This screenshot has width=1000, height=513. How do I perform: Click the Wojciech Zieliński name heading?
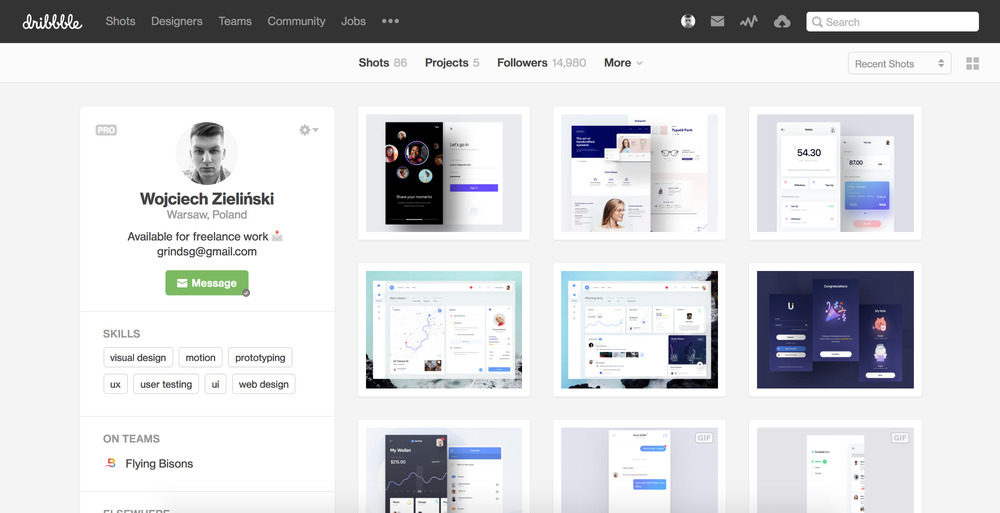207,198
